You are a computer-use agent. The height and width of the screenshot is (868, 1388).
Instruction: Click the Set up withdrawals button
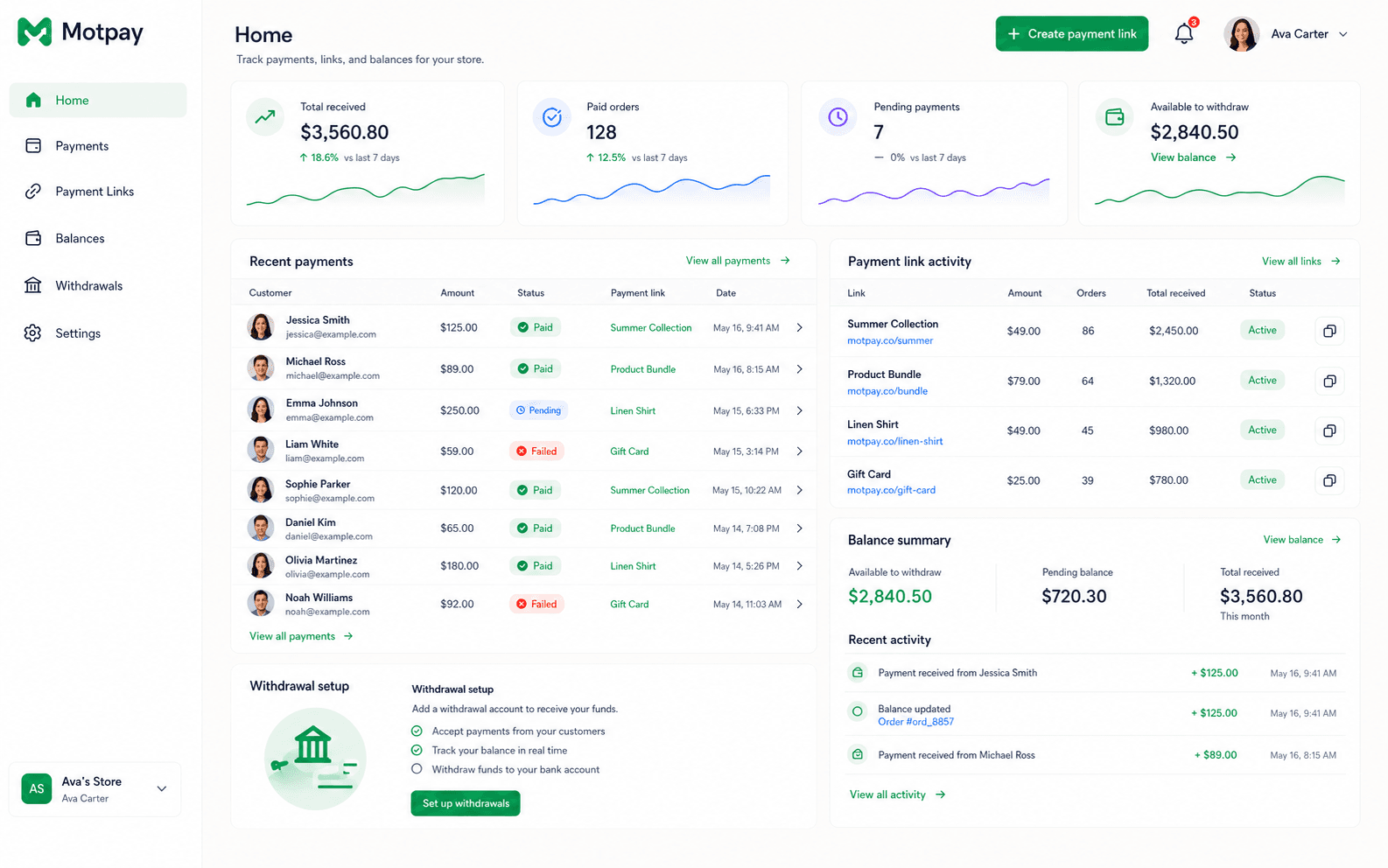click(466, 803)
